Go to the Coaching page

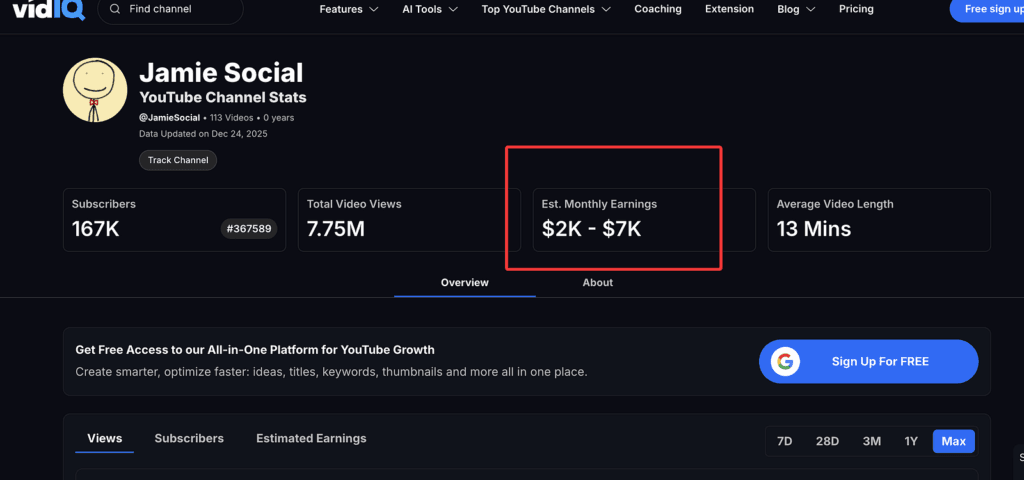point(658,9)
